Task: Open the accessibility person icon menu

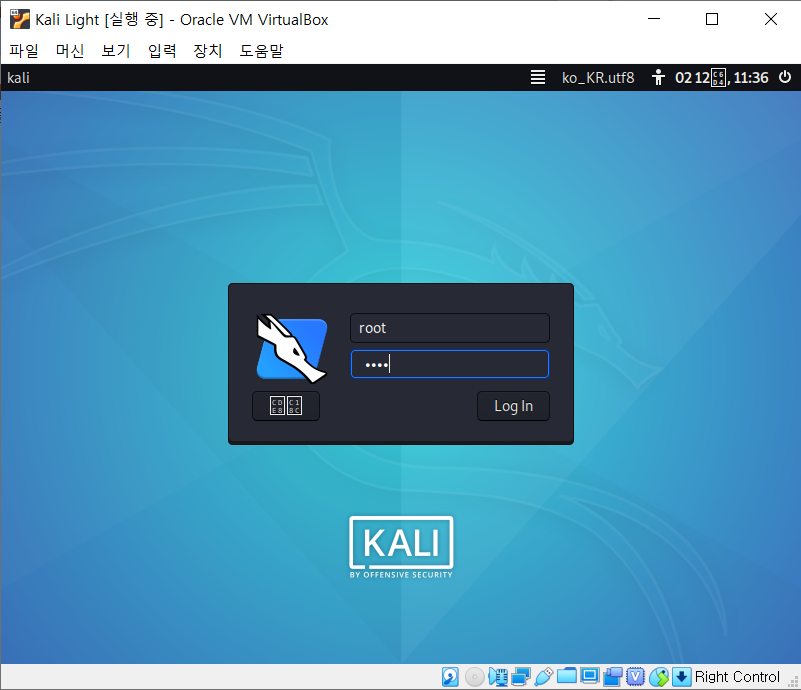Action: [x=658, y=77]
